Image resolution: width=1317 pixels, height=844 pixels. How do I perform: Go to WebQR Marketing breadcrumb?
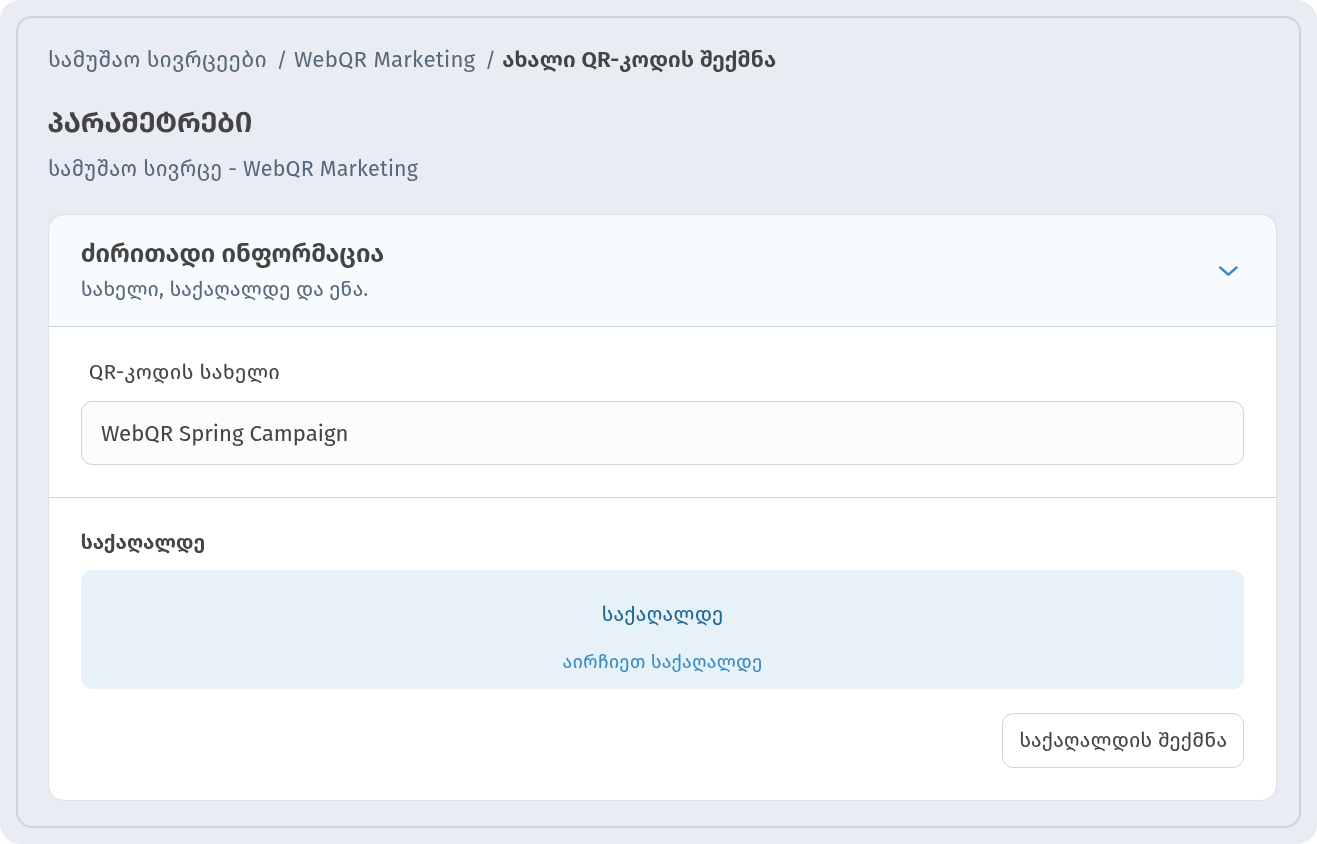tap(385, 60)
